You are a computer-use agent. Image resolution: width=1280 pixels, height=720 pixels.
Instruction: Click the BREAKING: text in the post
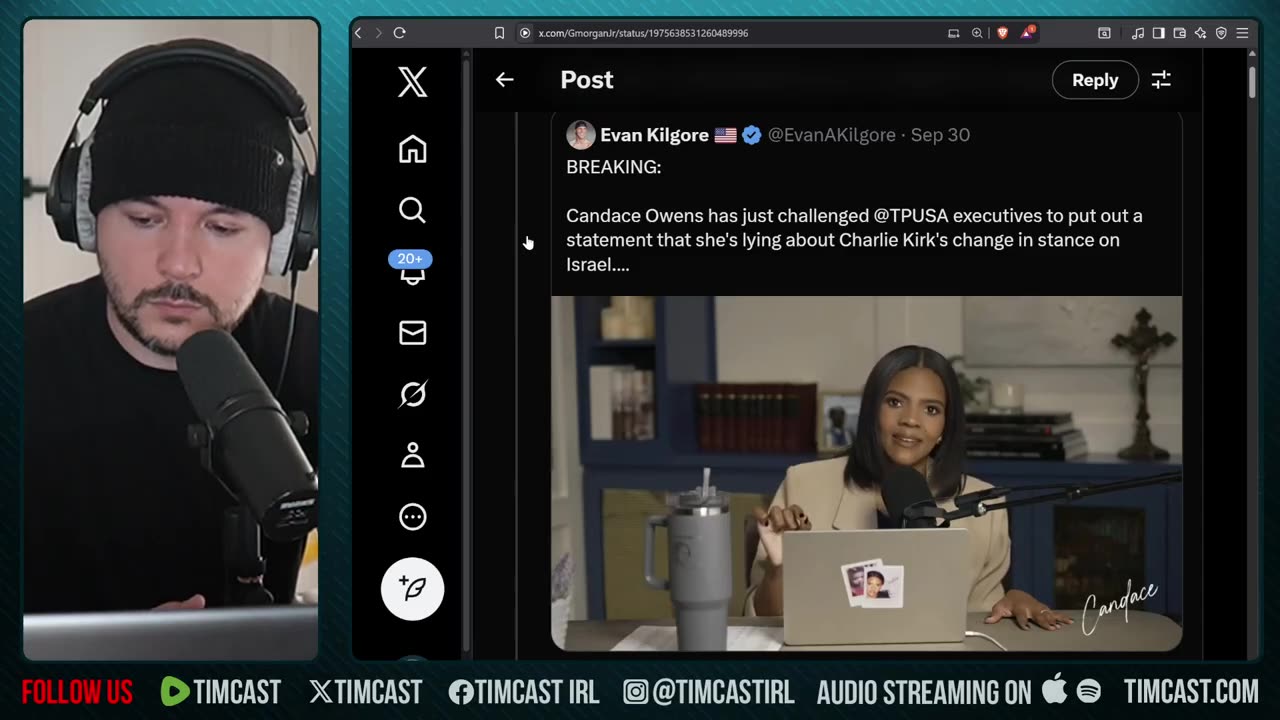(613, 167)
